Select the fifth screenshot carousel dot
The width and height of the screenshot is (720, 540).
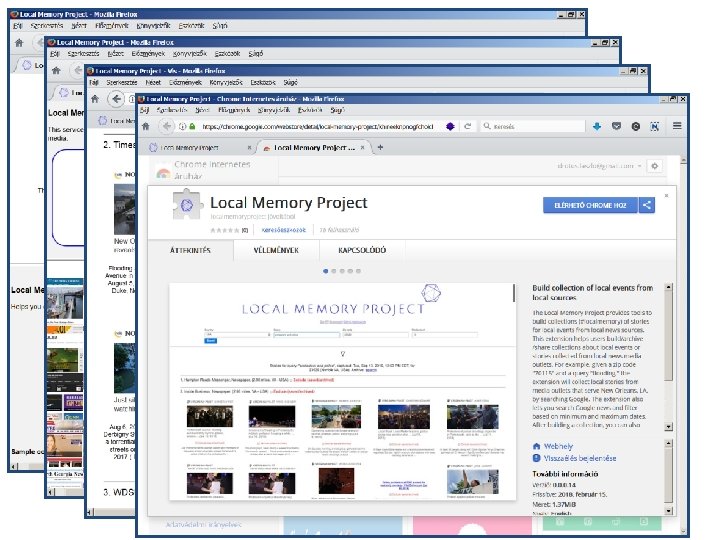[359, 271]
